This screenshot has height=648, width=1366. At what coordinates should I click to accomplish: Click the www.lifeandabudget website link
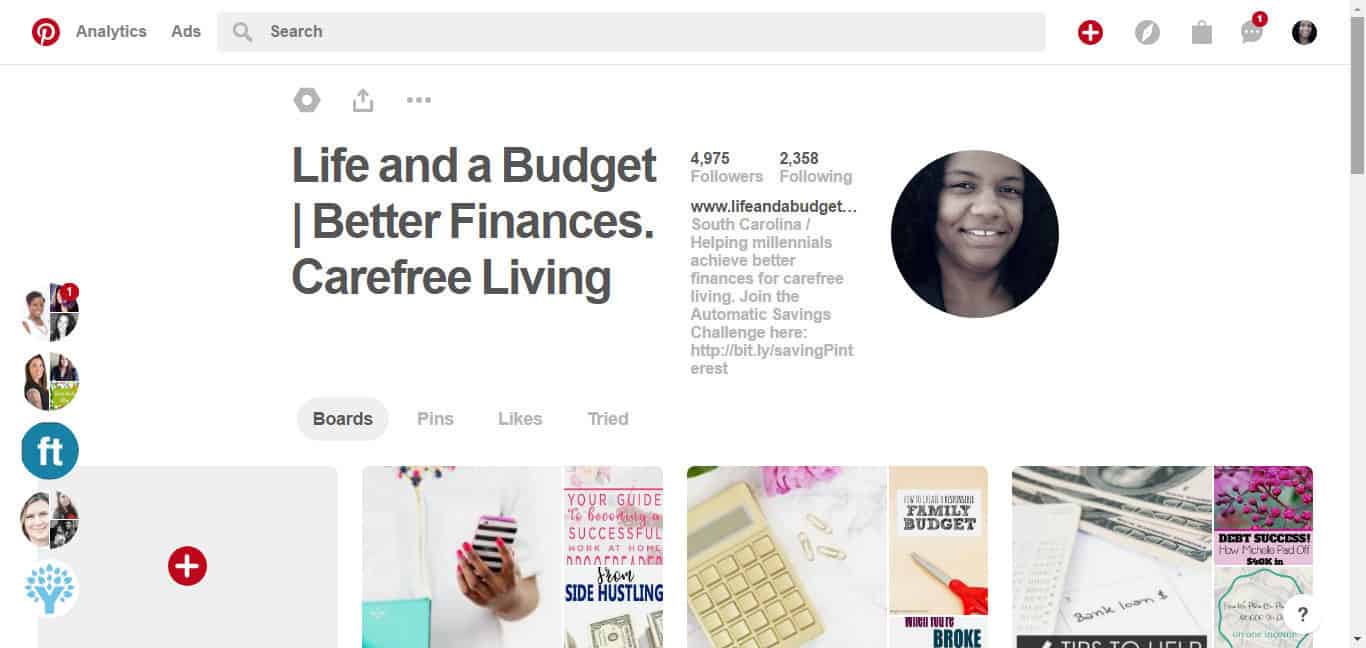(774, 207)
